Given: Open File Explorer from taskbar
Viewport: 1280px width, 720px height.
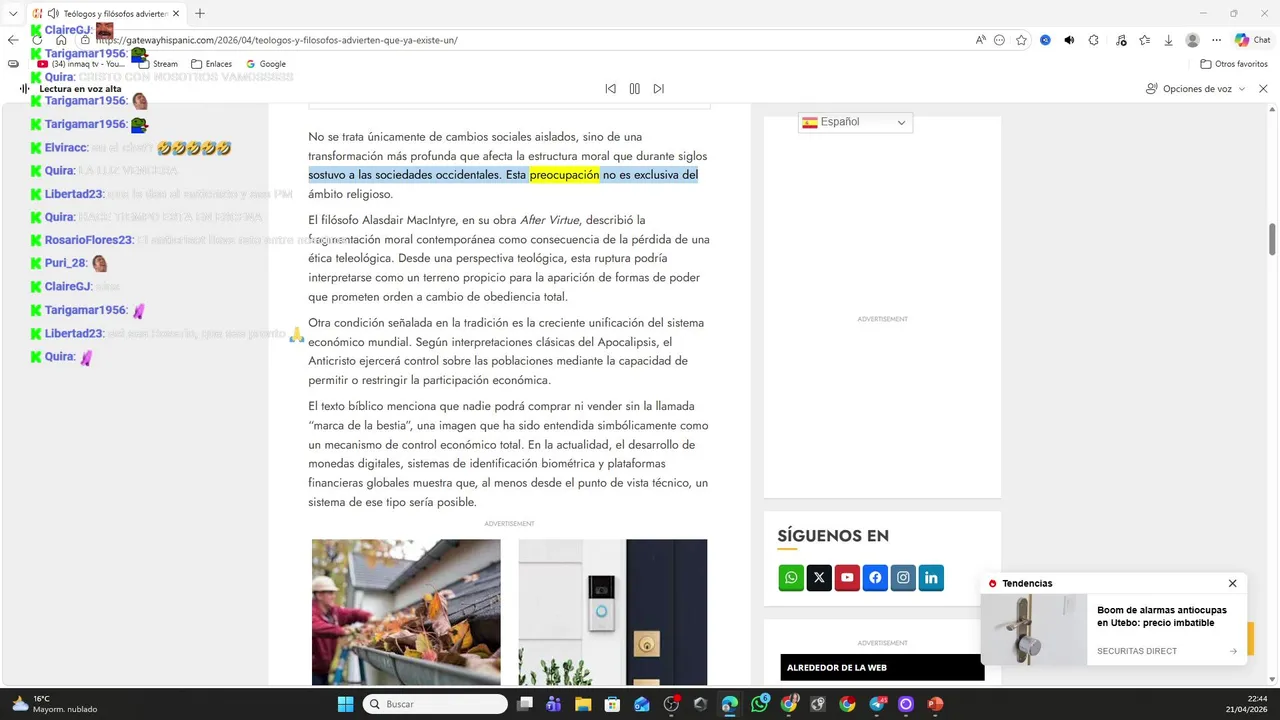Looking at the screenshot, I should coord(583,704).
